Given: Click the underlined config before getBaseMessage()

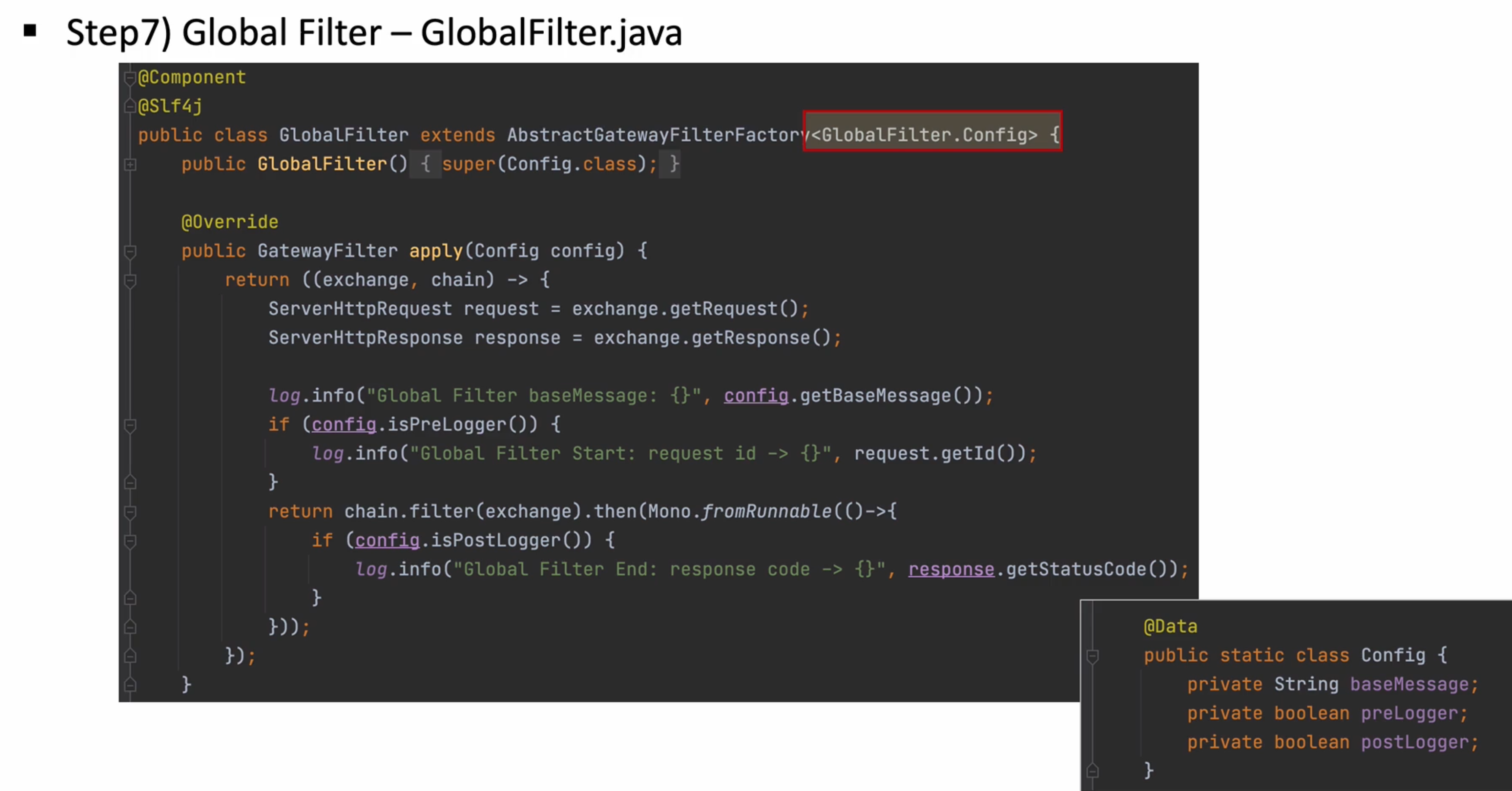Looking at the screenshot, I should (756, 396).
